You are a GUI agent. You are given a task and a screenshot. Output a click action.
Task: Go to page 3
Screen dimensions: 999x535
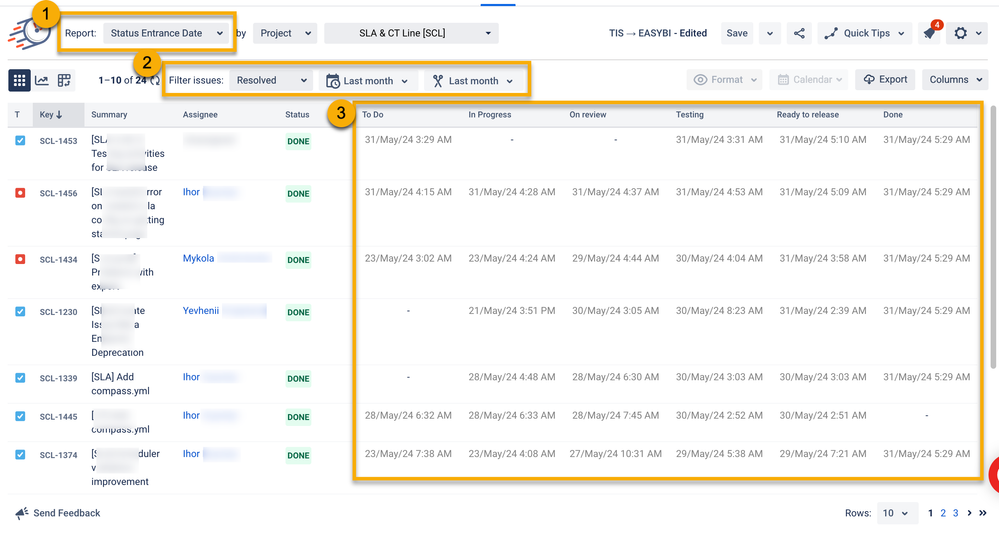coord(955,513)
